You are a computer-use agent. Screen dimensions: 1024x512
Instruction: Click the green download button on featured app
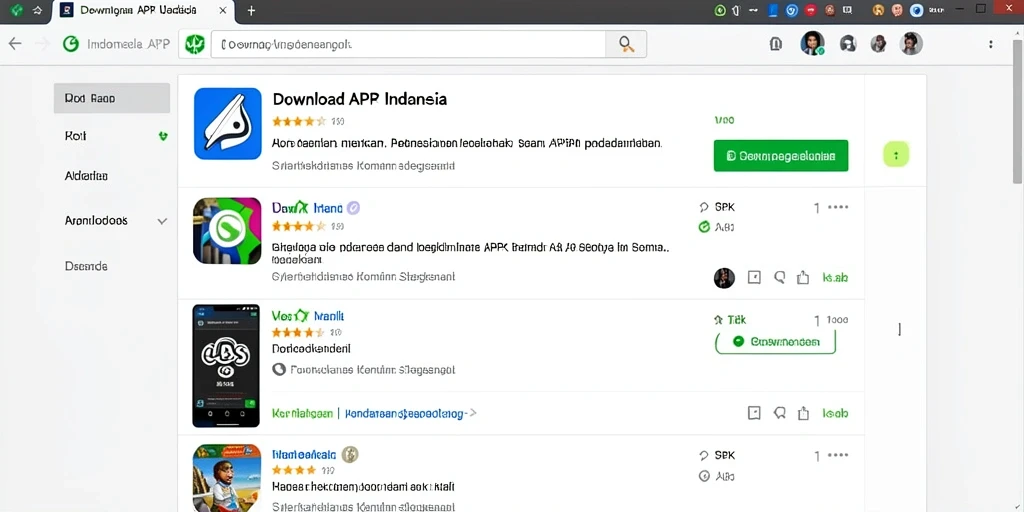click(x=780, y=155)
